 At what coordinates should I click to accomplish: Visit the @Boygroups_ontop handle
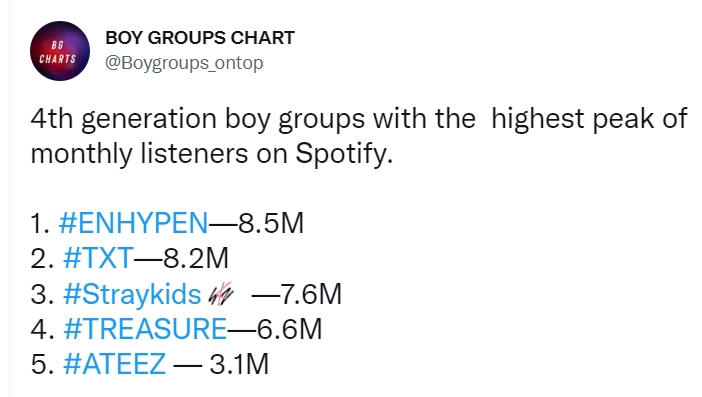(184, 63)
